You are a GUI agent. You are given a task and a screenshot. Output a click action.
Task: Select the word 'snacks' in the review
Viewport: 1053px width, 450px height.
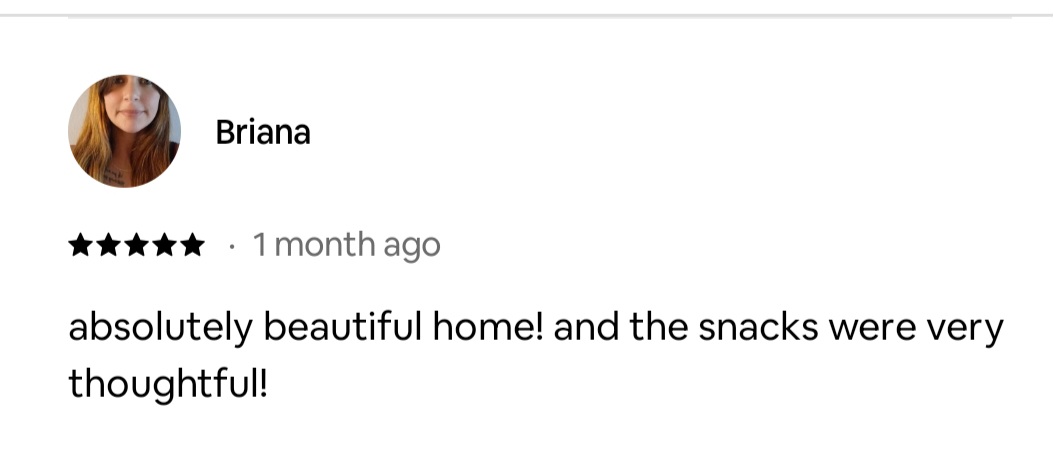tap(748, 329)
